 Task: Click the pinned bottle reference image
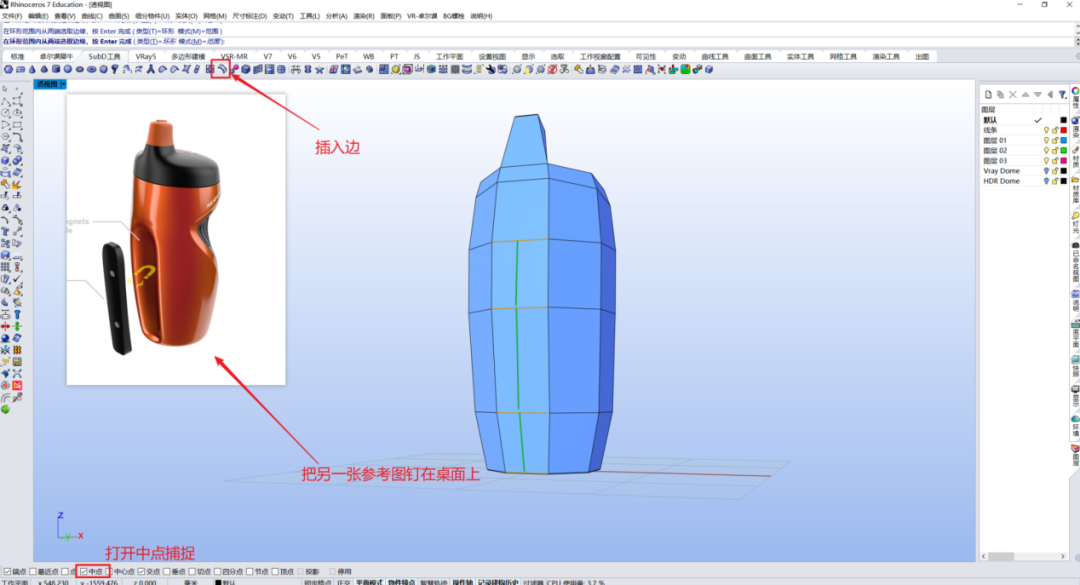click(x=176, y=239)
